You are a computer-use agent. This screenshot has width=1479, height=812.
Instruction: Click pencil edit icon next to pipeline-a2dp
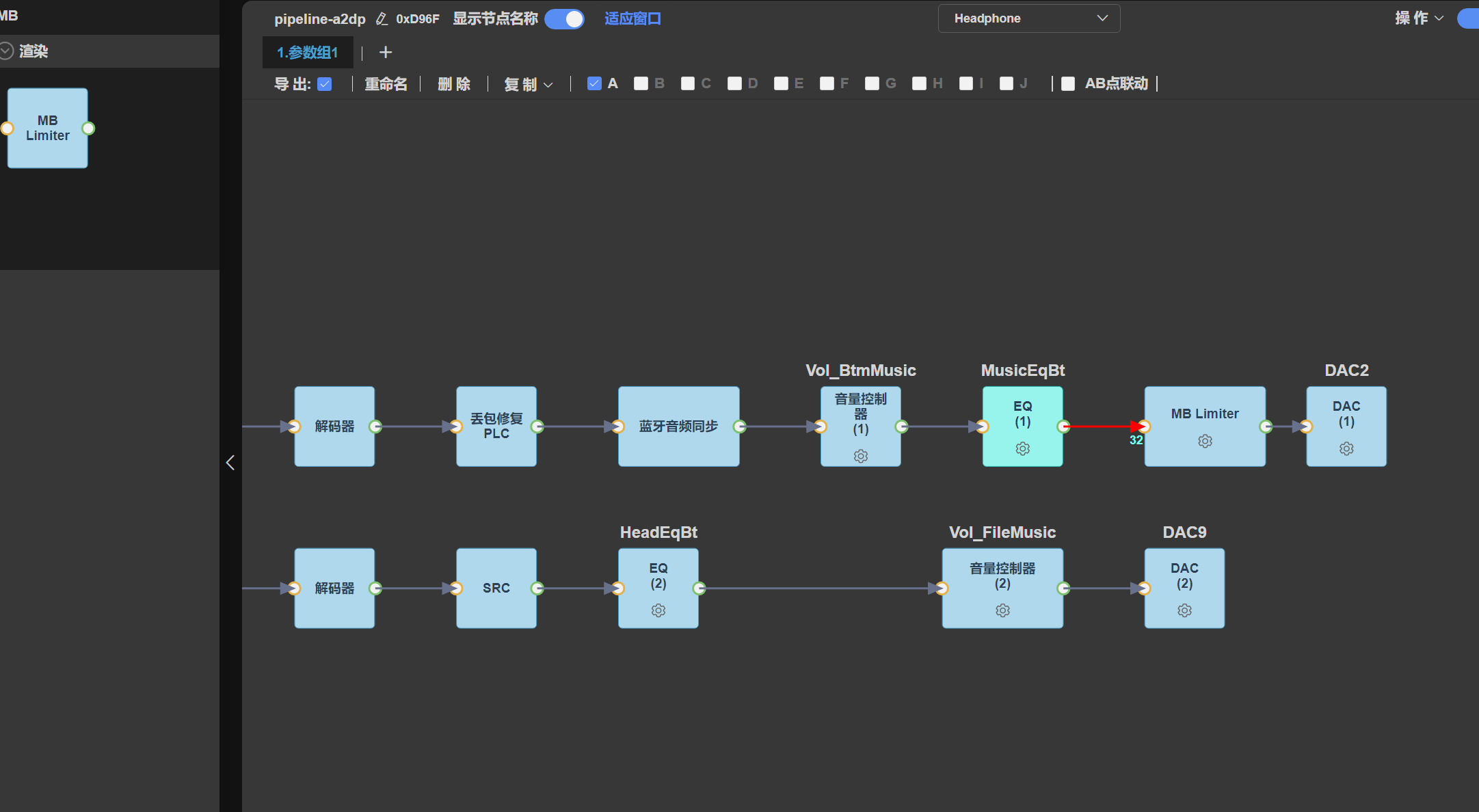382,19
